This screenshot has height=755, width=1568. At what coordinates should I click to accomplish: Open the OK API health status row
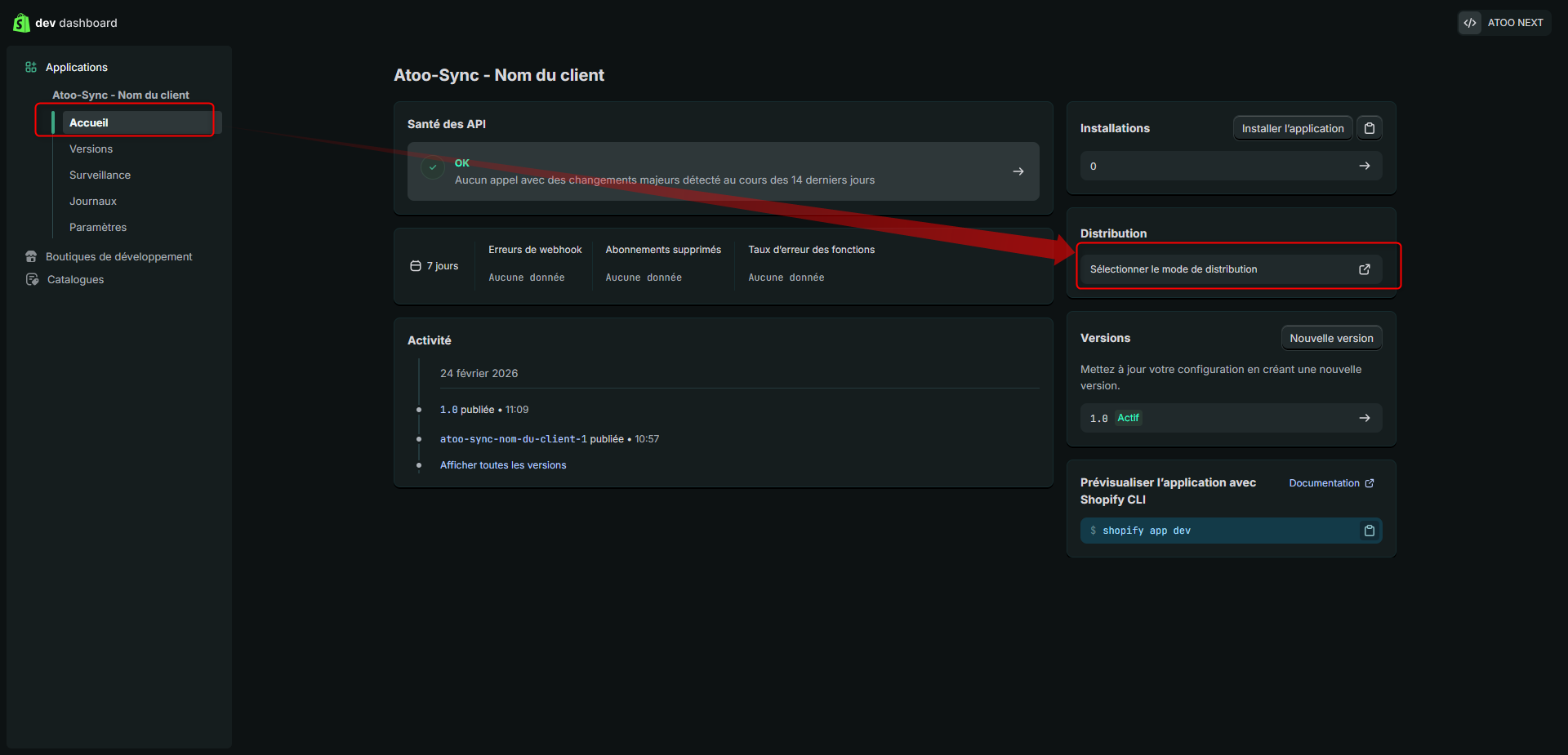723,171
